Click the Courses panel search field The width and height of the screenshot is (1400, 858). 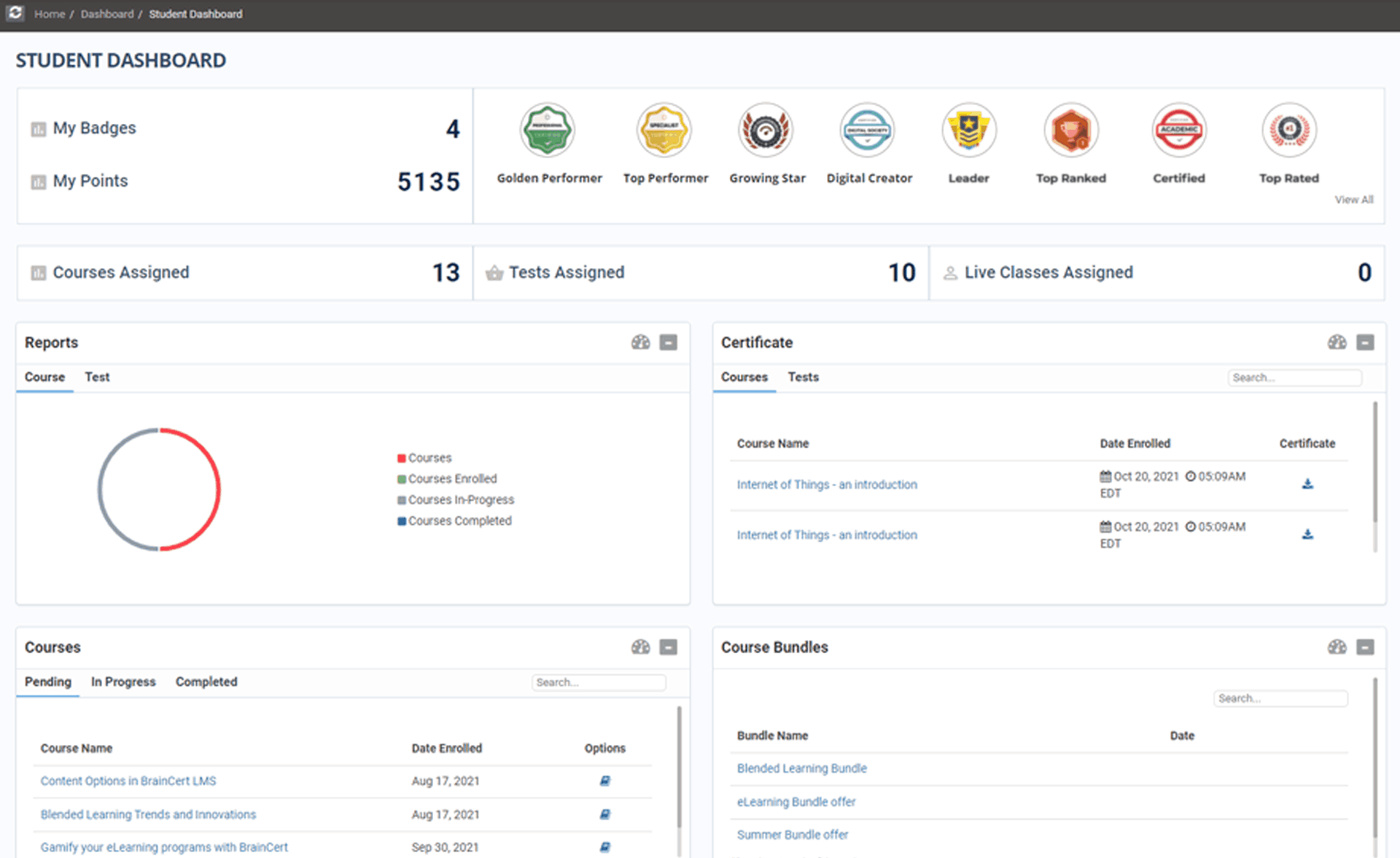pos(598,682)
